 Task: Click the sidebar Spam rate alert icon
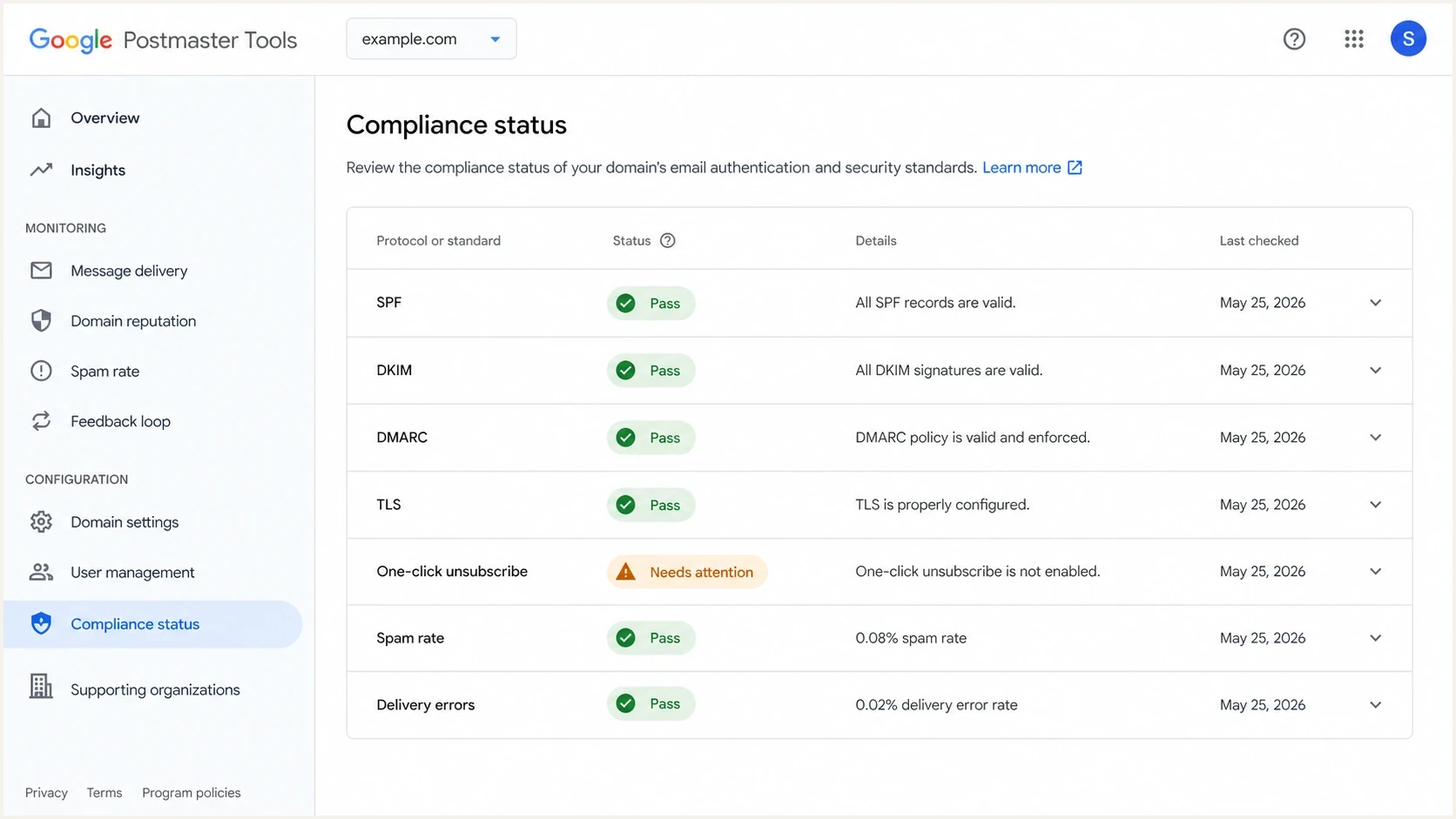tap(41, 371)
